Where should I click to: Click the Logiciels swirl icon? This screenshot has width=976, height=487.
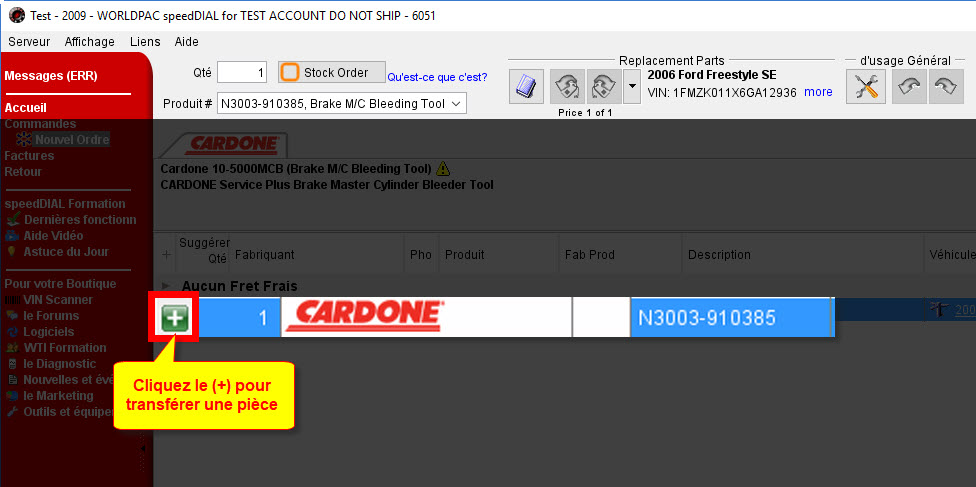coord(12,332)
